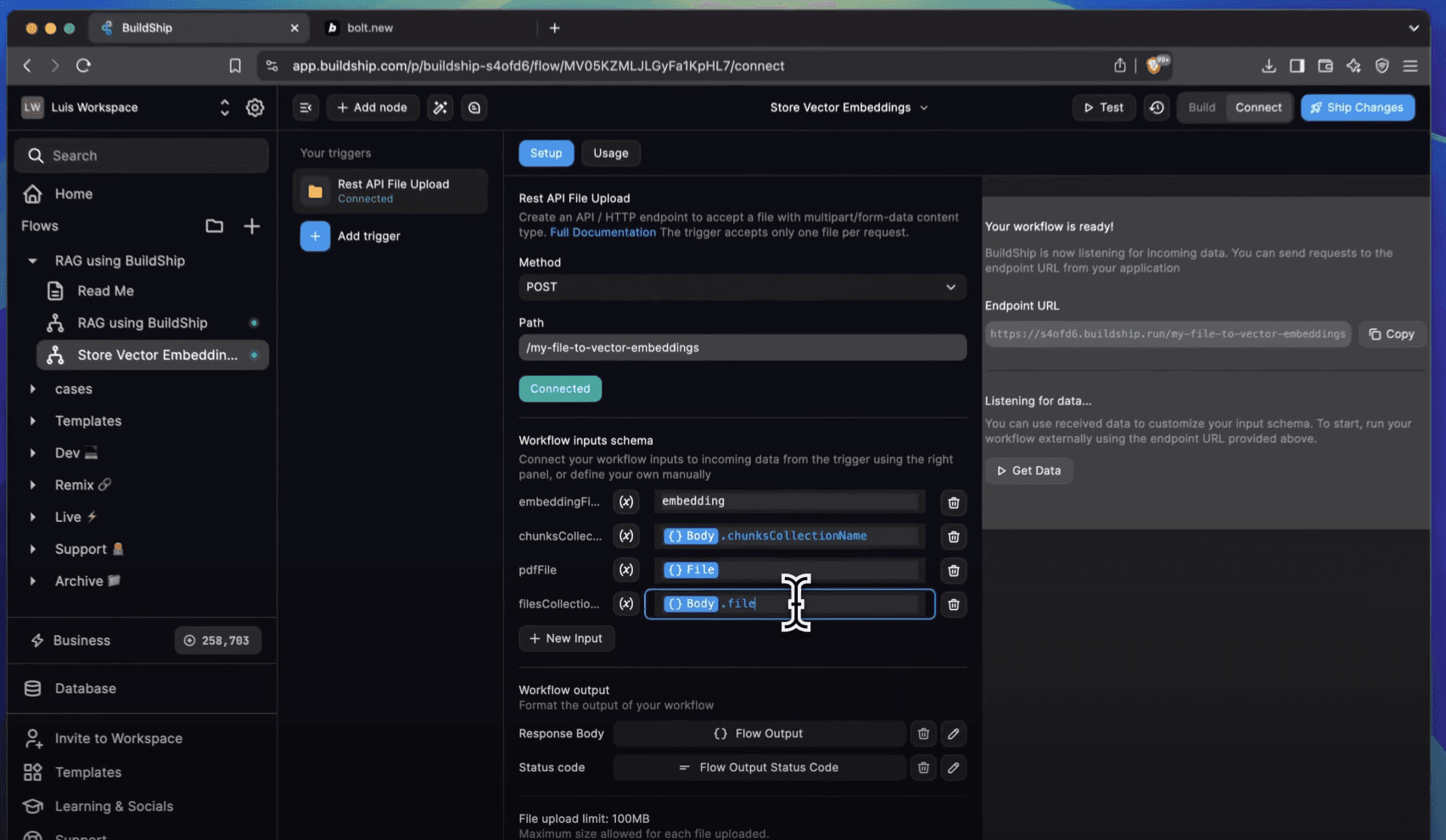
Task: Click the blue Add trigger plus icon
Action: click(315, 236)
